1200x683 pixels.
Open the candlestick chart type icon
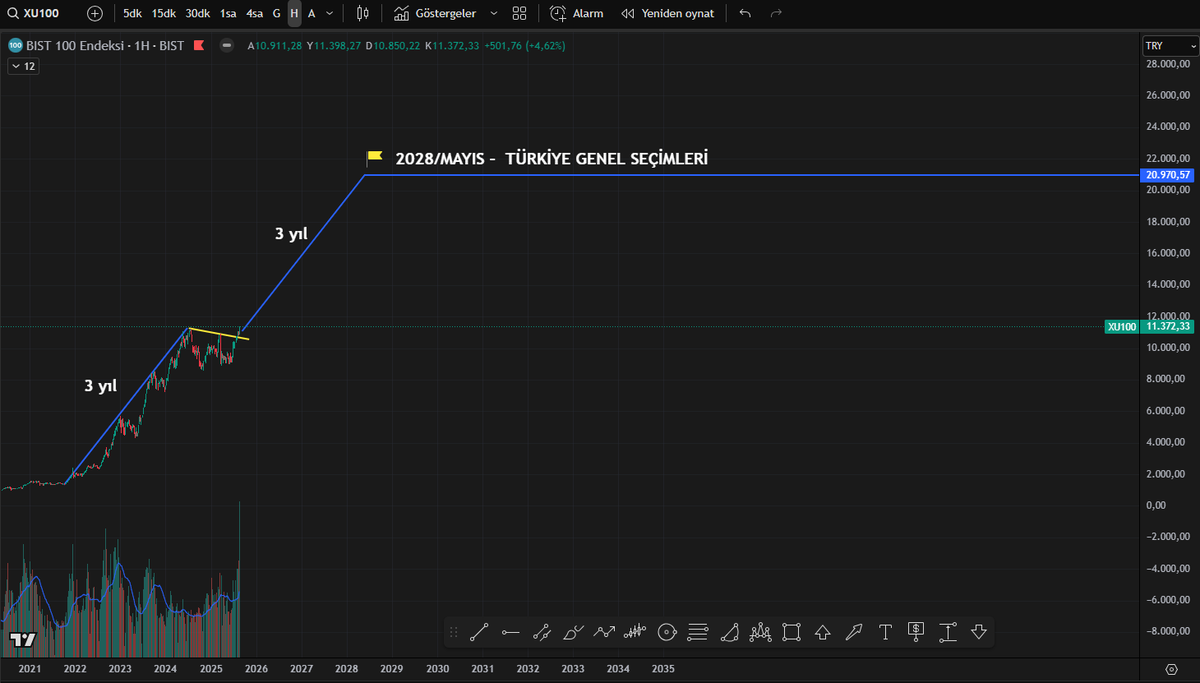pos(362,14)
